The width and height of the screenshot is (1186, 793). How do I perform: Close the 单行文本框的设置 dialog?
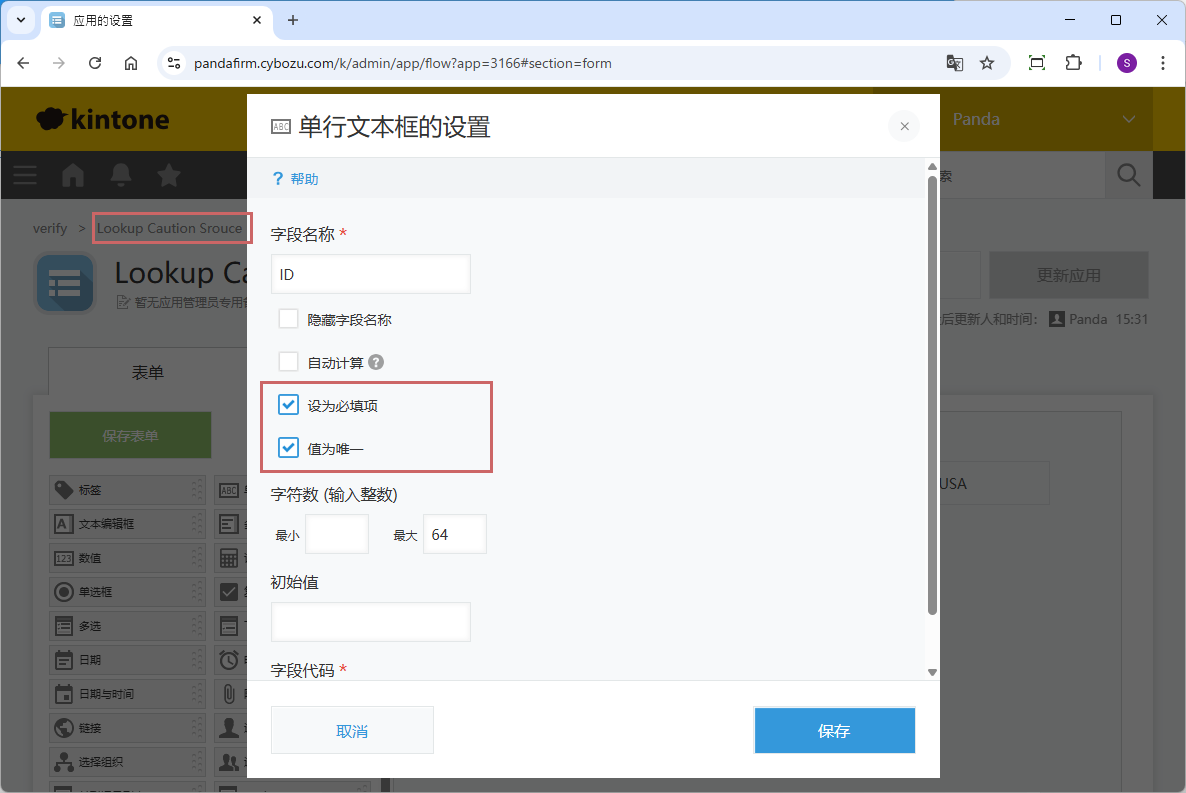point(904,126)
